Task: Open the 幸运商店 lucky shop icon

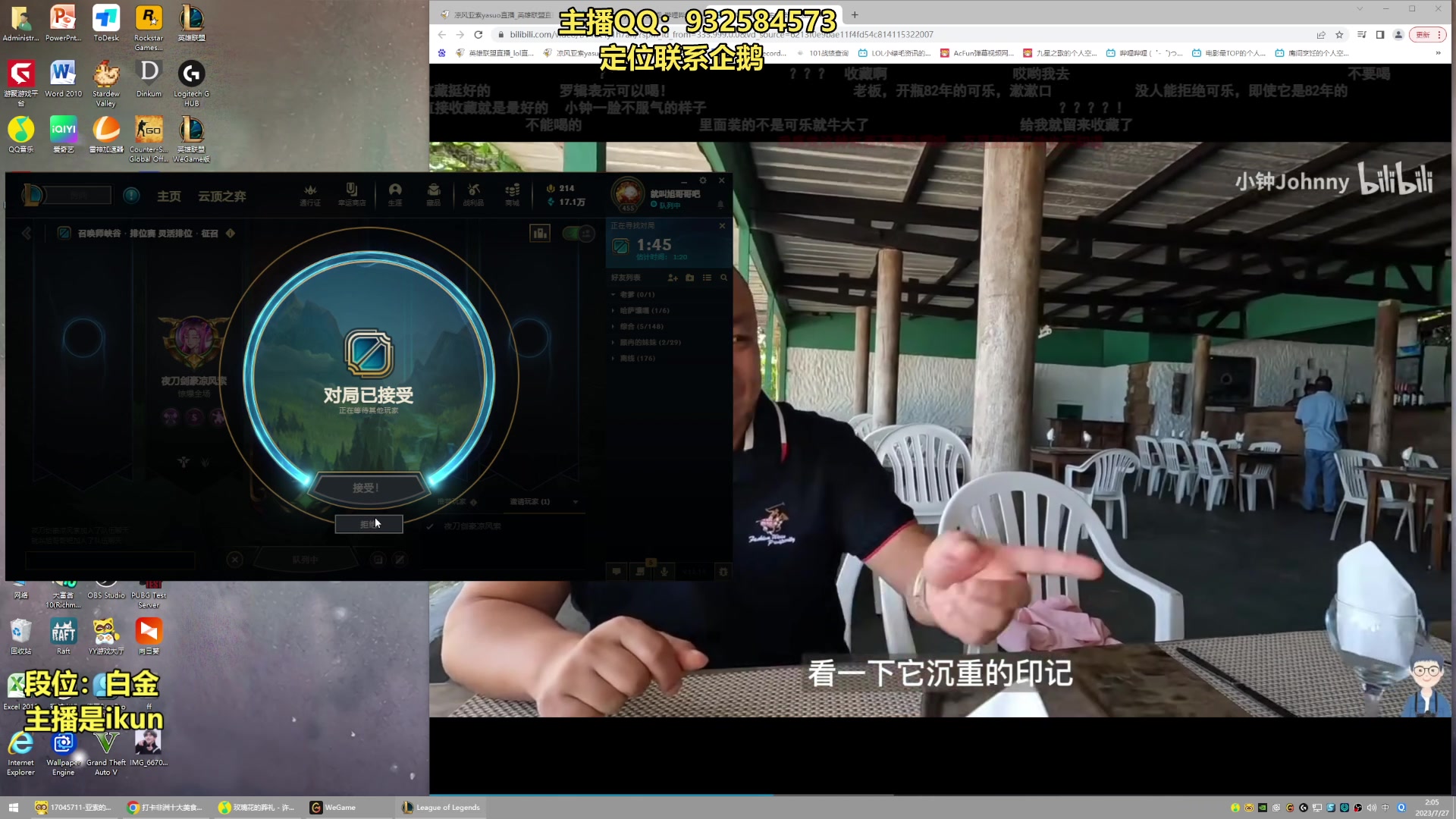Action: tap(351, 194)
